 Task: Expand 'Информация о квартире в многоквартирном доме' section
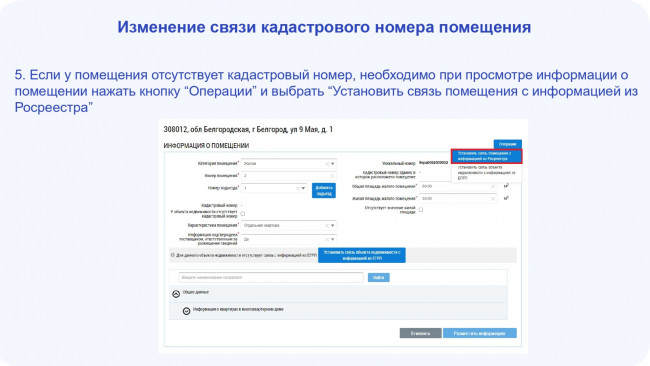click(187, 311)
